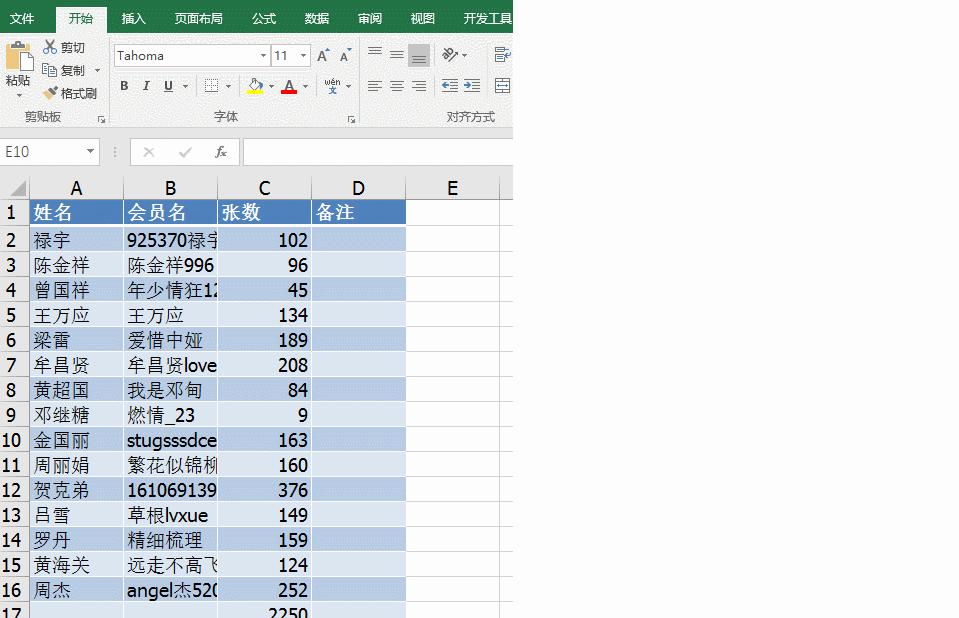Select the Cut scissors icon

pyautogui.click(x=49, y=46)
